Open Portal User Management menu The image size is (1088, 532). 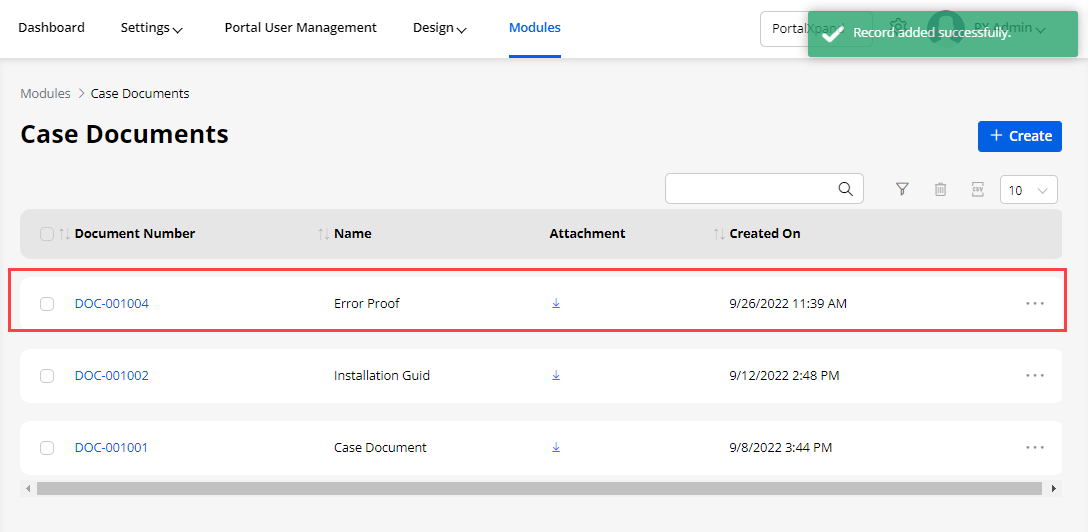300,28
